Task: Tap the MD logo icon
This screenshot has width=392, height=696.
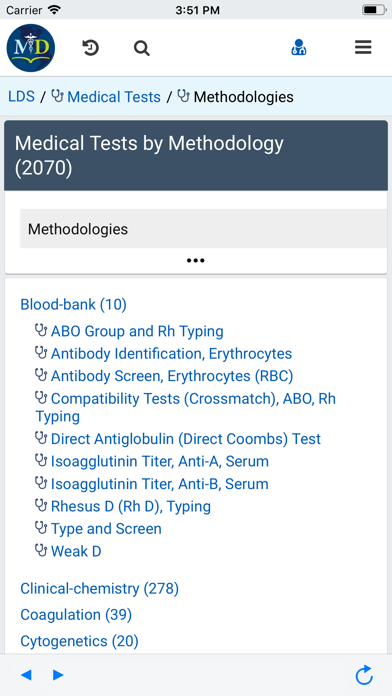Action: [x=31, y=47]
